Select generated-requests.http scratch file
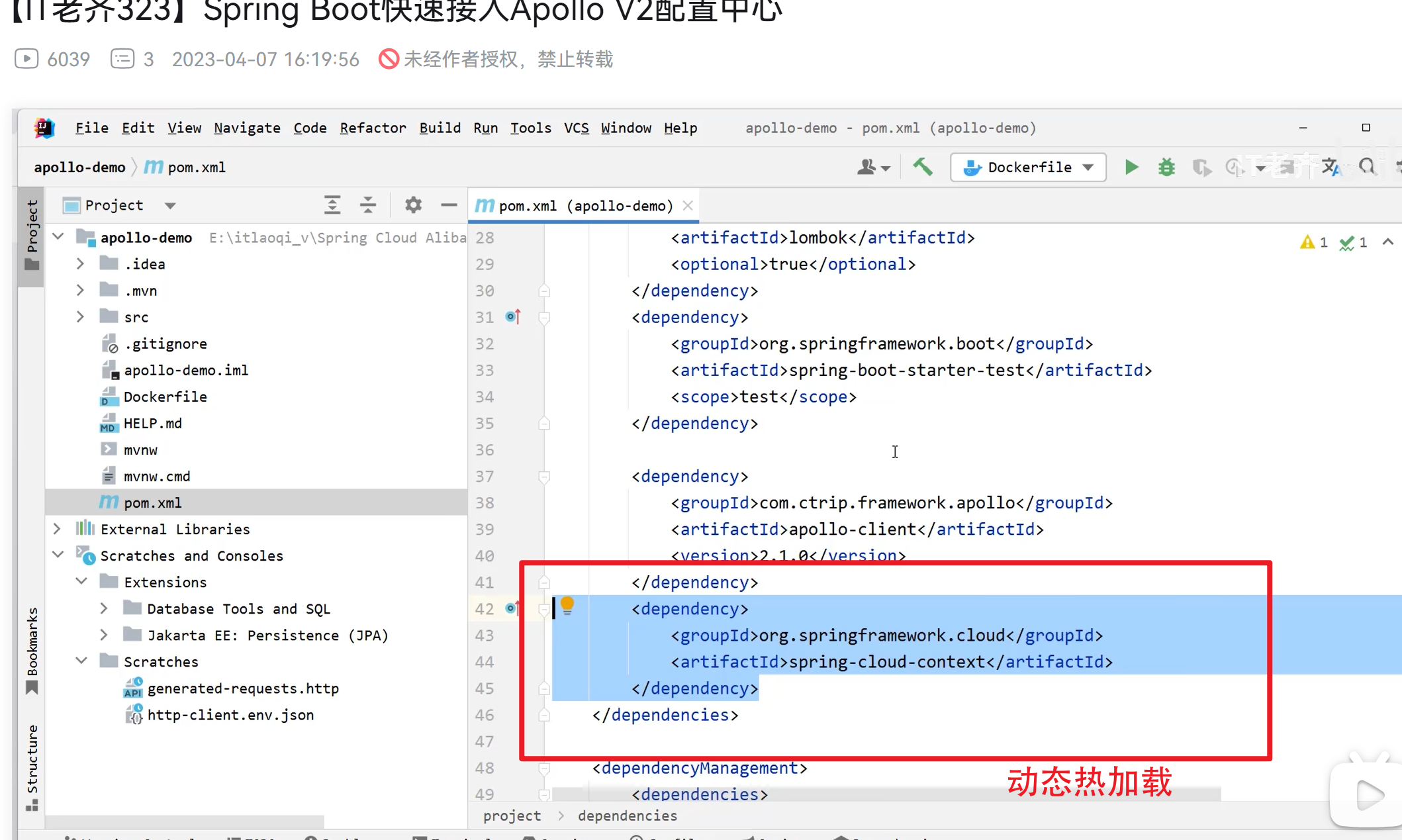Screen dimensions: 1402x840 tap(243, 688)
